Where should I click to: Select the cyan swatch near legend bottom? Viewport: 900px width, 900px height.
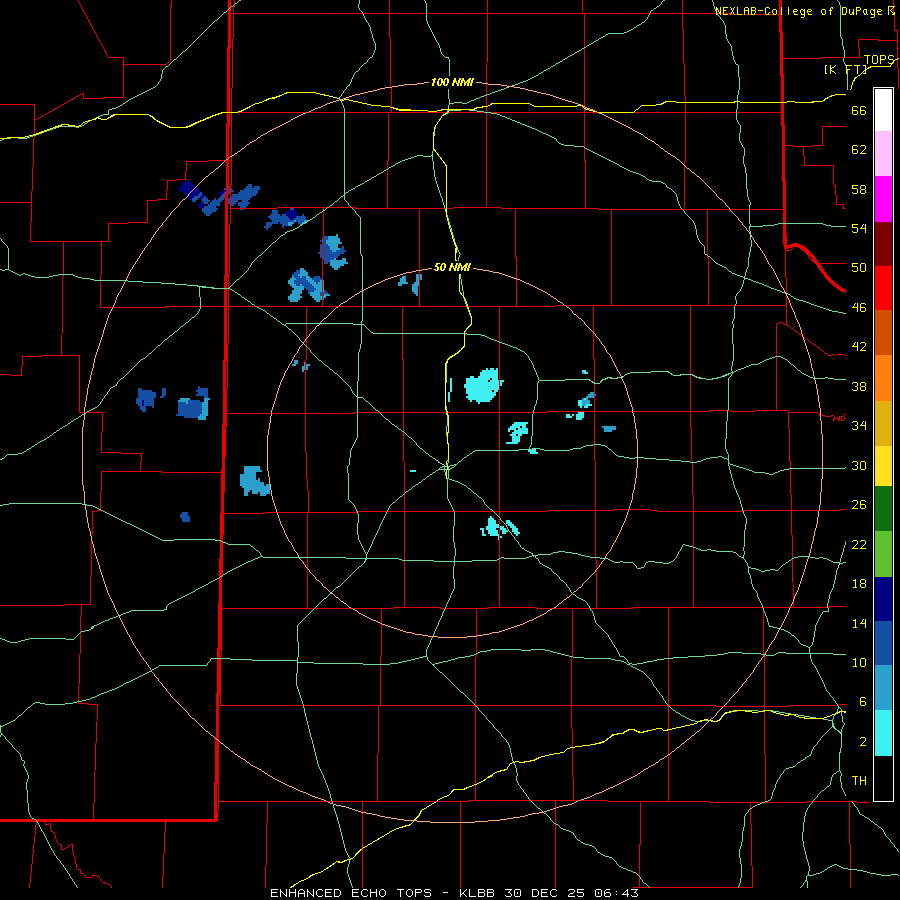[883, 733]
